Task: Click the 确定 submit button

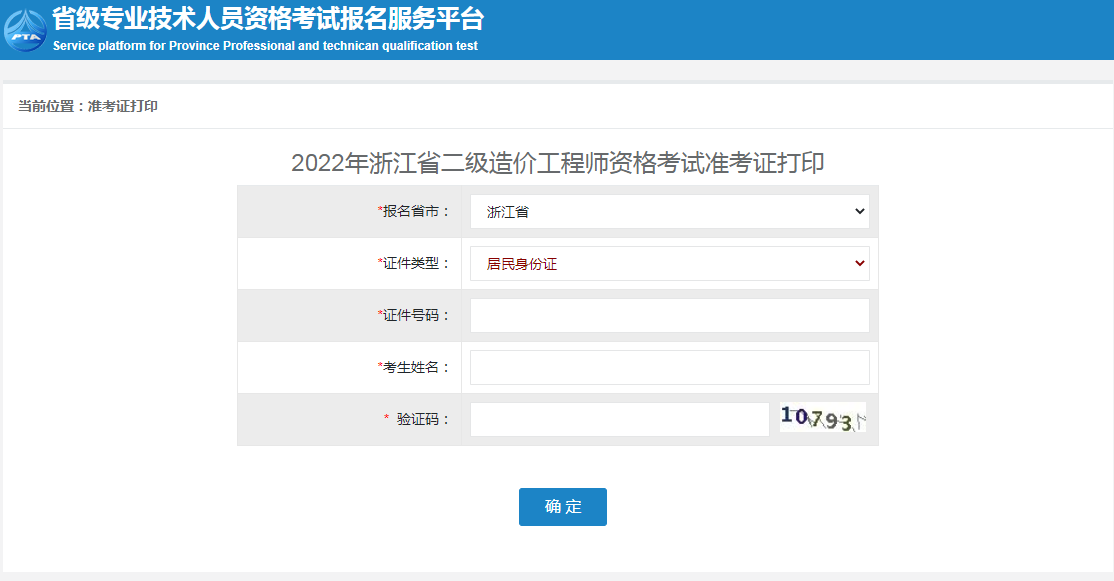Action: pos(563,506)
